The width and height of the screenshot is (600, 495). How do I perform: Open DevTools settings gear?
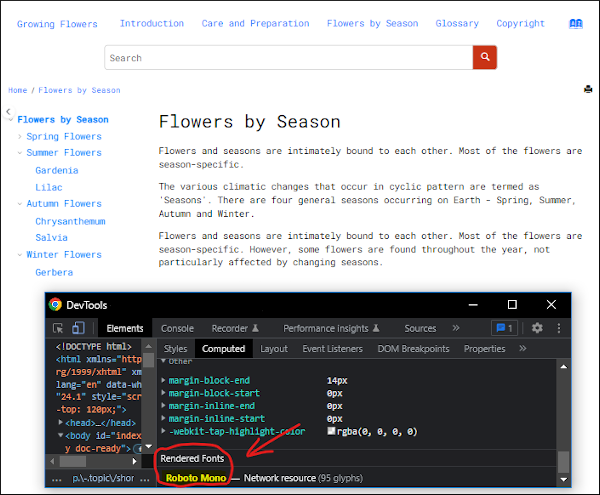pos(537,328)
